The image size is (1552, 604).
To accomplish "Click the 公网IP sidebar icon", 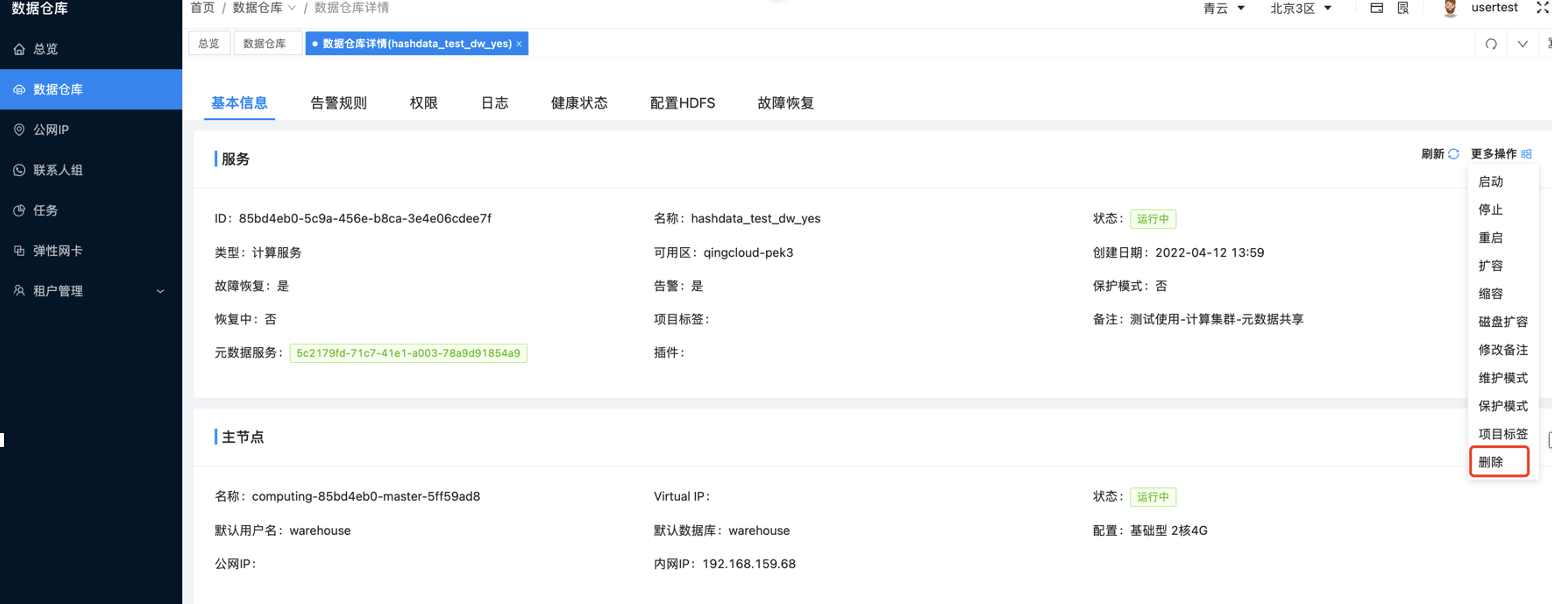I will (20, 129).
